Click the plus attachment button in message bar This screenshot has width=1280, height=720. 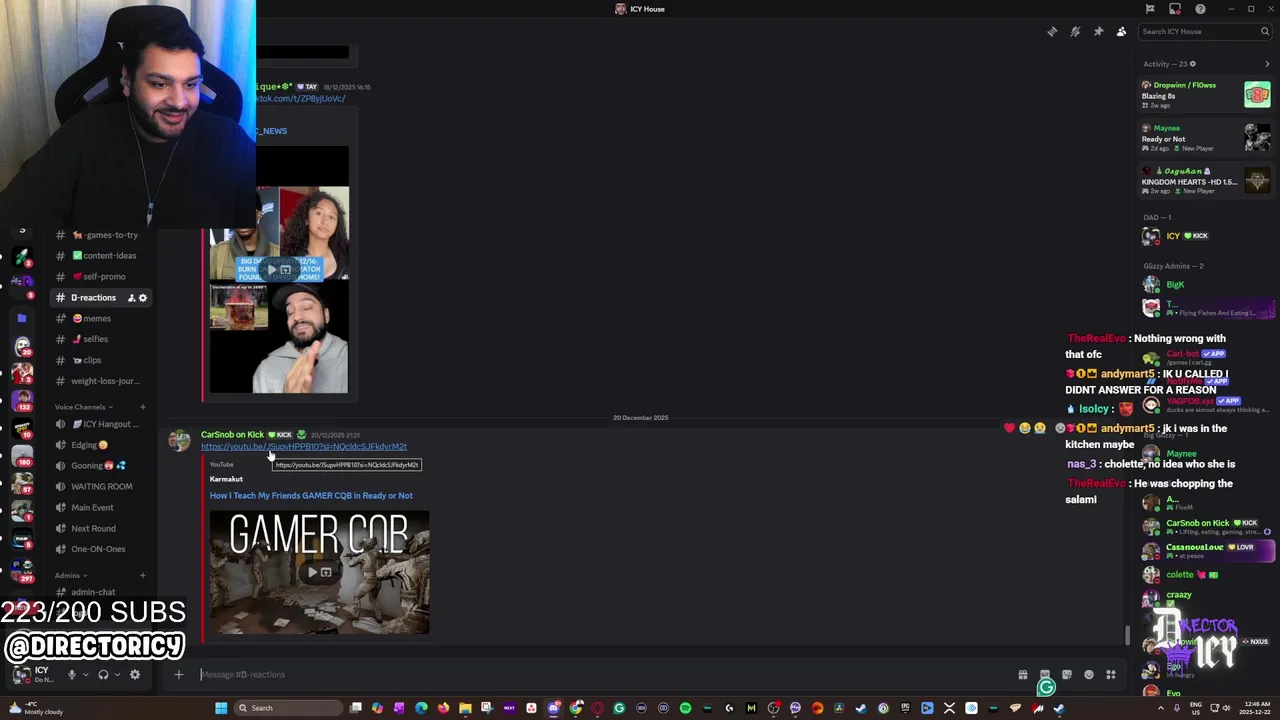178,675
